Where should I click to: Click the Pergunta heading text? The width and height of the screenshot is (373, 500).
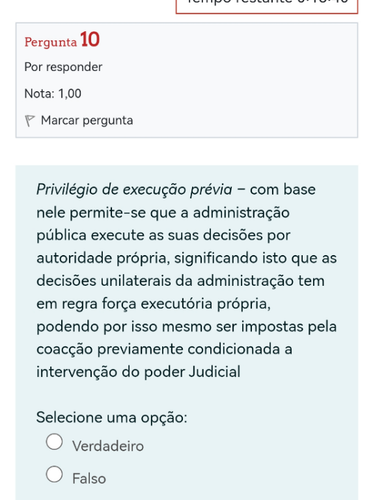[51, 42]
